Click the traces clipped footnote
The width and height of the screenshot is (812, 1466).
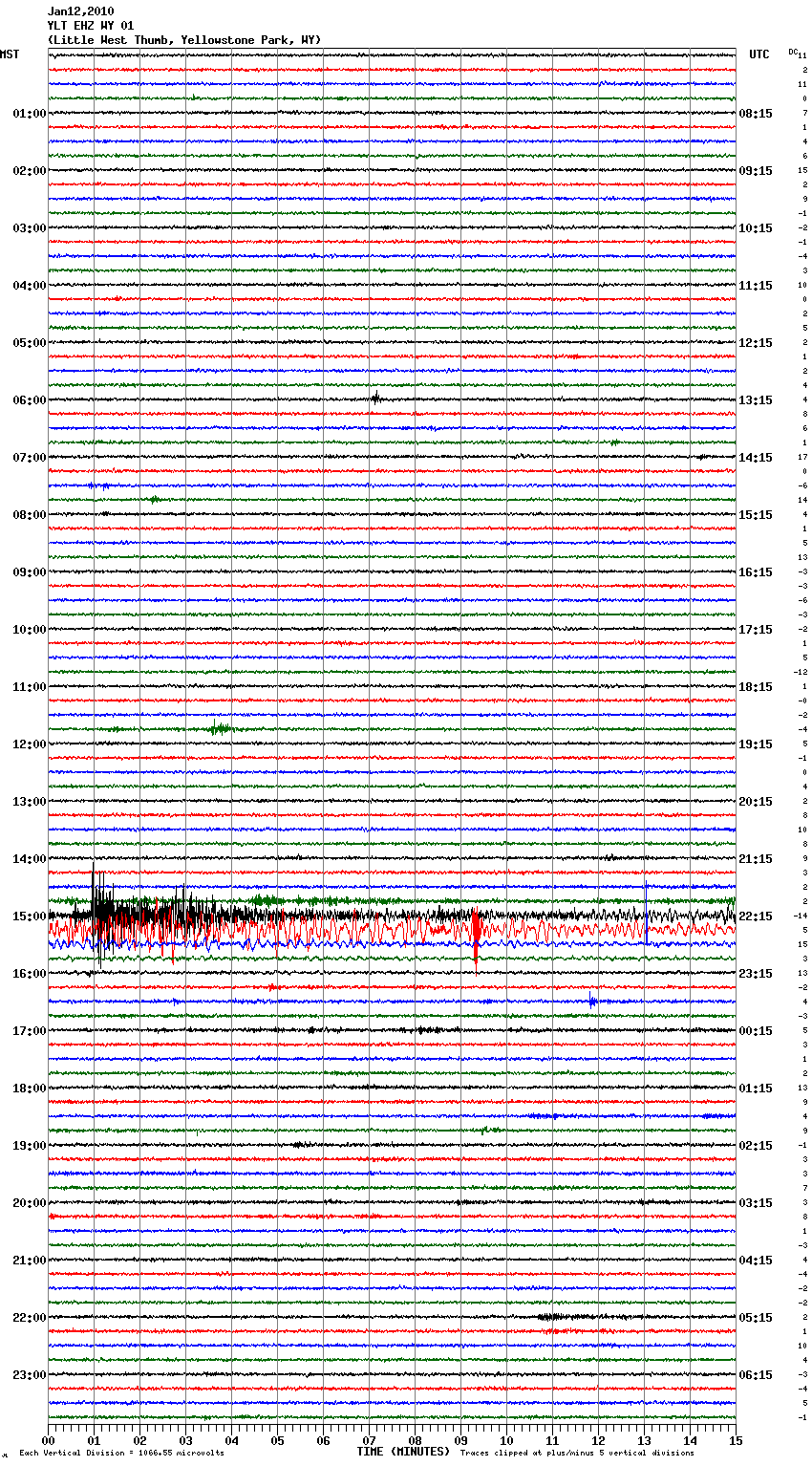click(x=577, y=1453)
